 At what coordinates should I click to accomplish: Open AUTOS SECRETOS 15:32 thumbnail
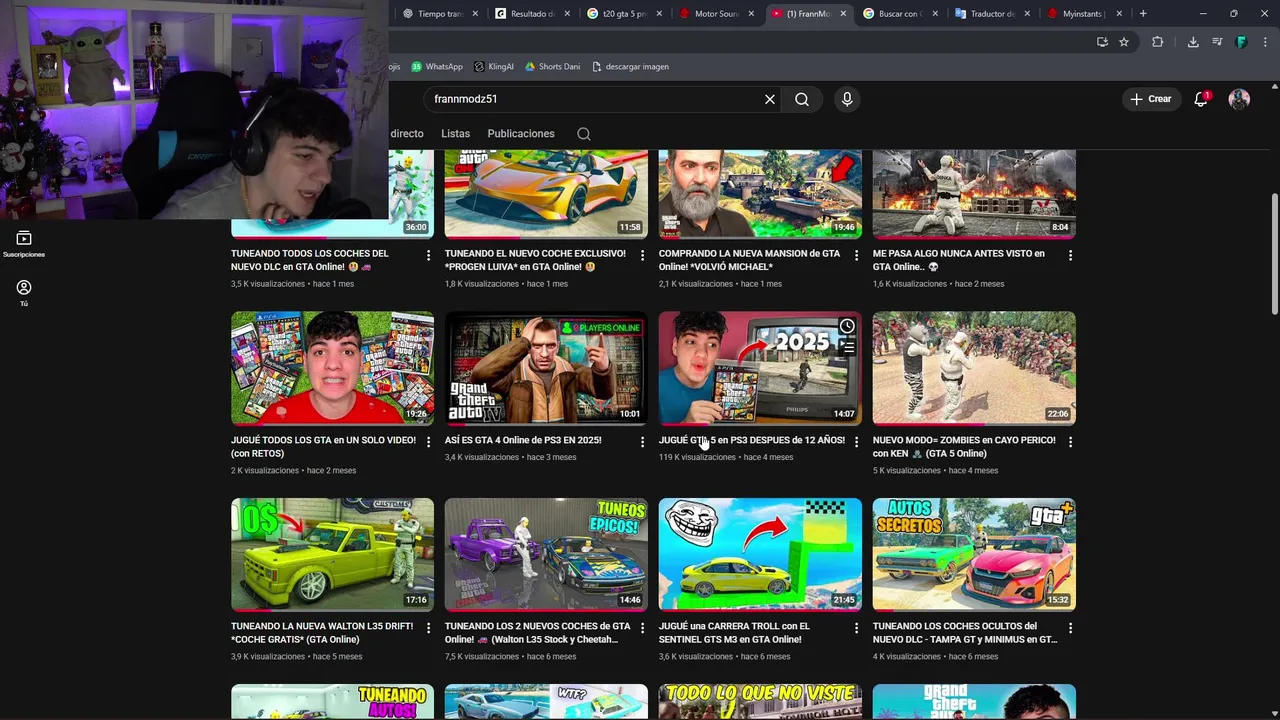974,554
